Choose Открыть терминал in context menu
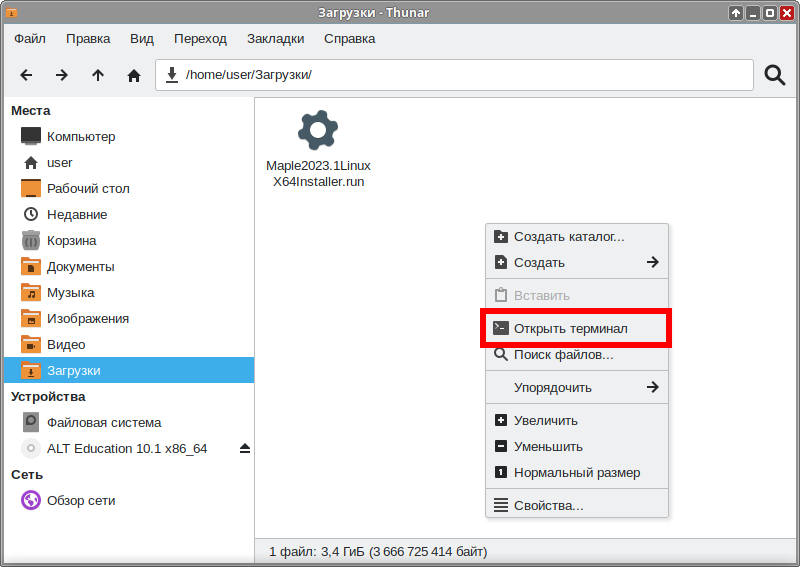The width and height of the screenshot is (800, 567). point(577,329)
